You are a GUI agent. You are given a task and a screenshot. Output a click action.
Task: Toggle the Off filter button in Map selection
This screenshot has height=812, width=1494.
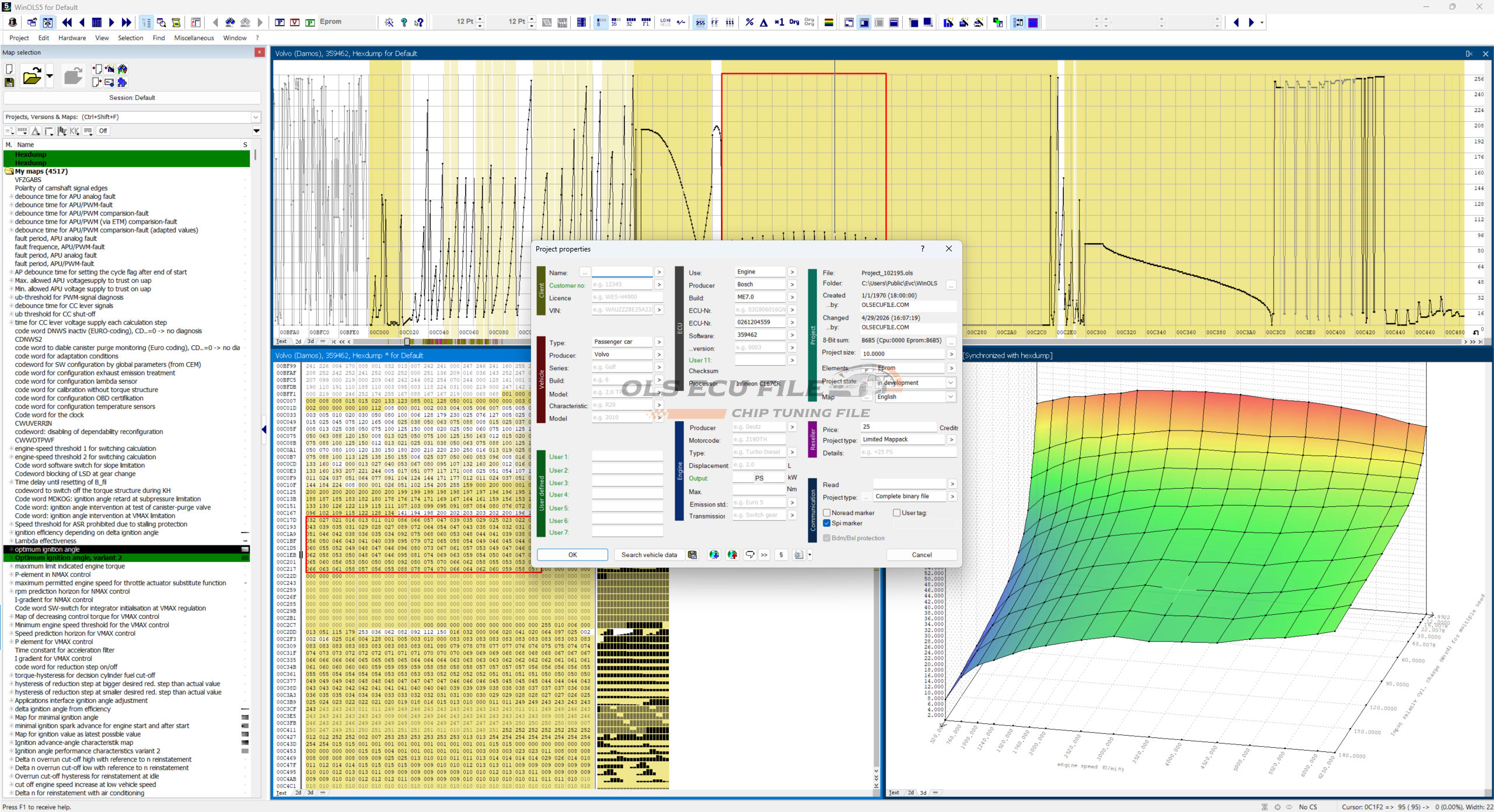(x=103, y=131)
